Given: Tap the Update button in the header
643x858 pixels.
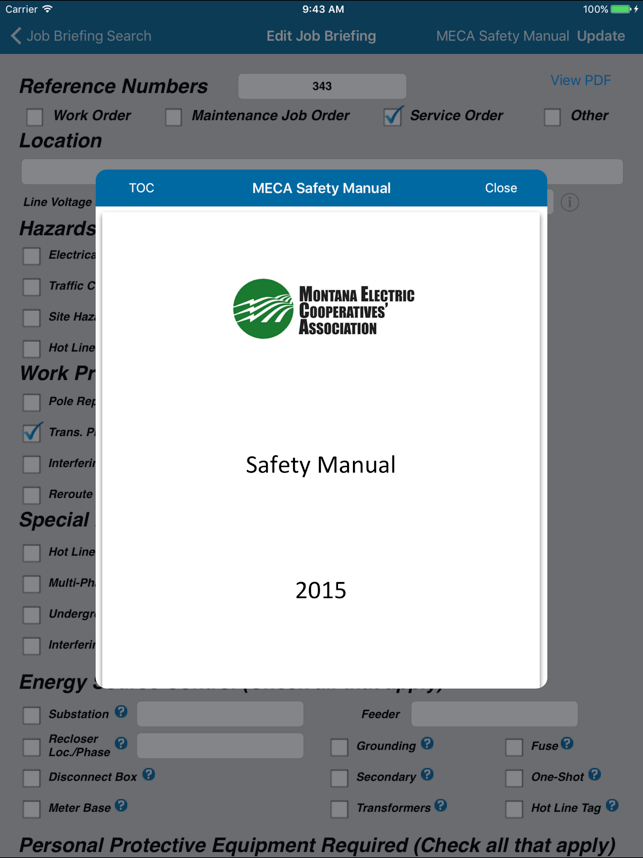Looking at the screenshot, I should point(601,36).
